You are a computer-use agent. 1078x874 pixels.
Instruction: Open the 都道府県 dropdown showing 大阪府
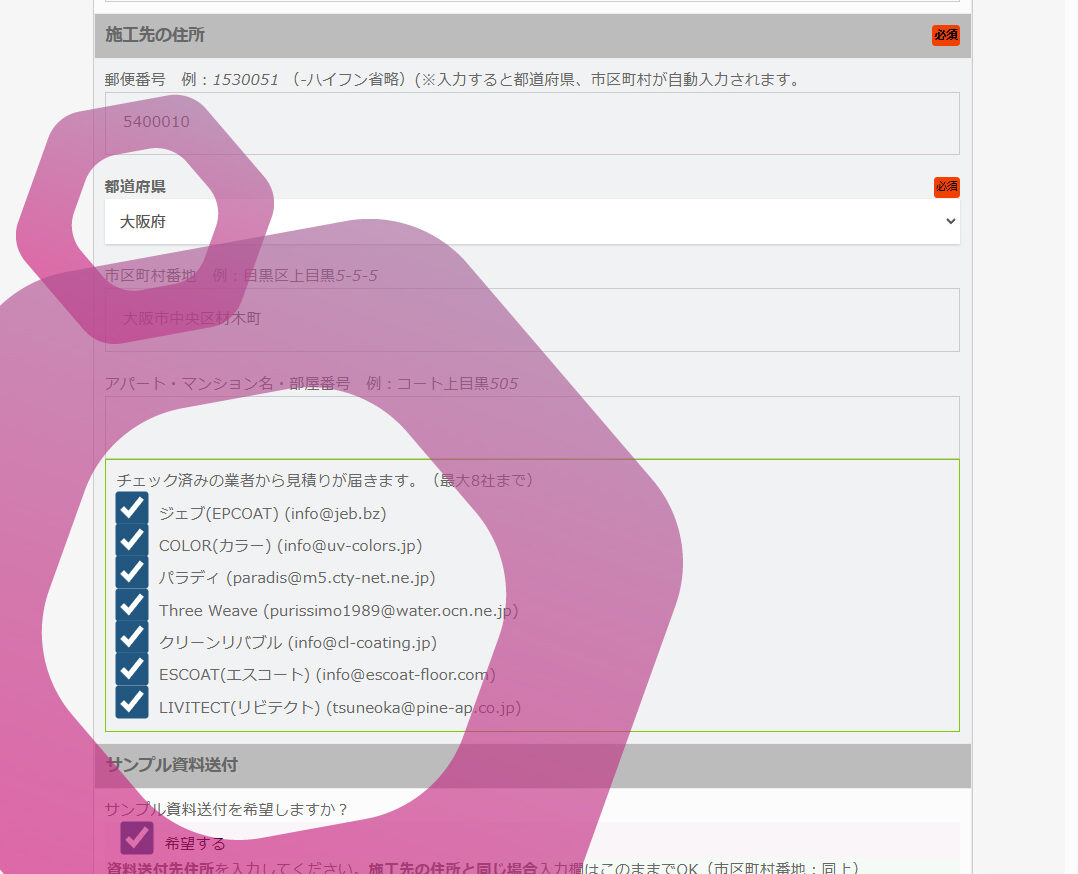(x=532, y=221)
